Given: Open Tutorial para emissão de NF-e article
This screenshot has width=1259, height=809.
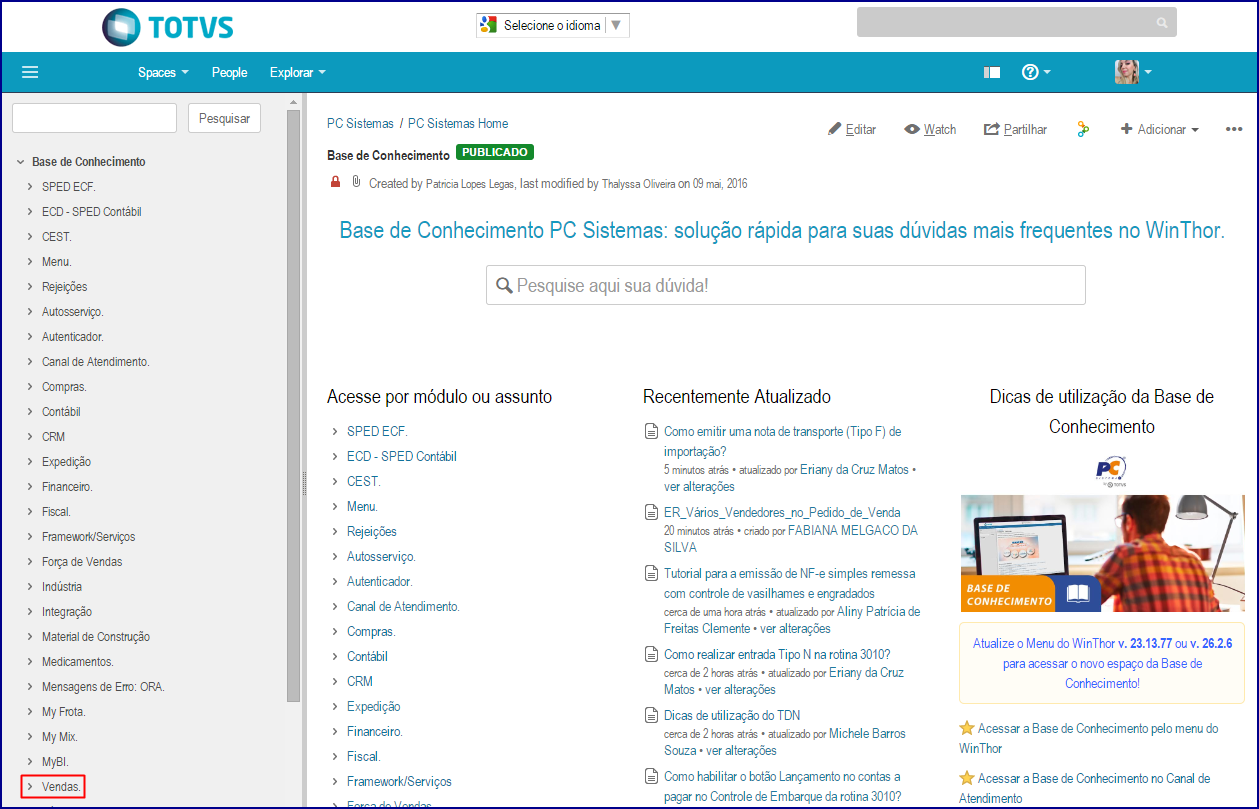Looking at the screenshot, I should click(x=790, y=584).
